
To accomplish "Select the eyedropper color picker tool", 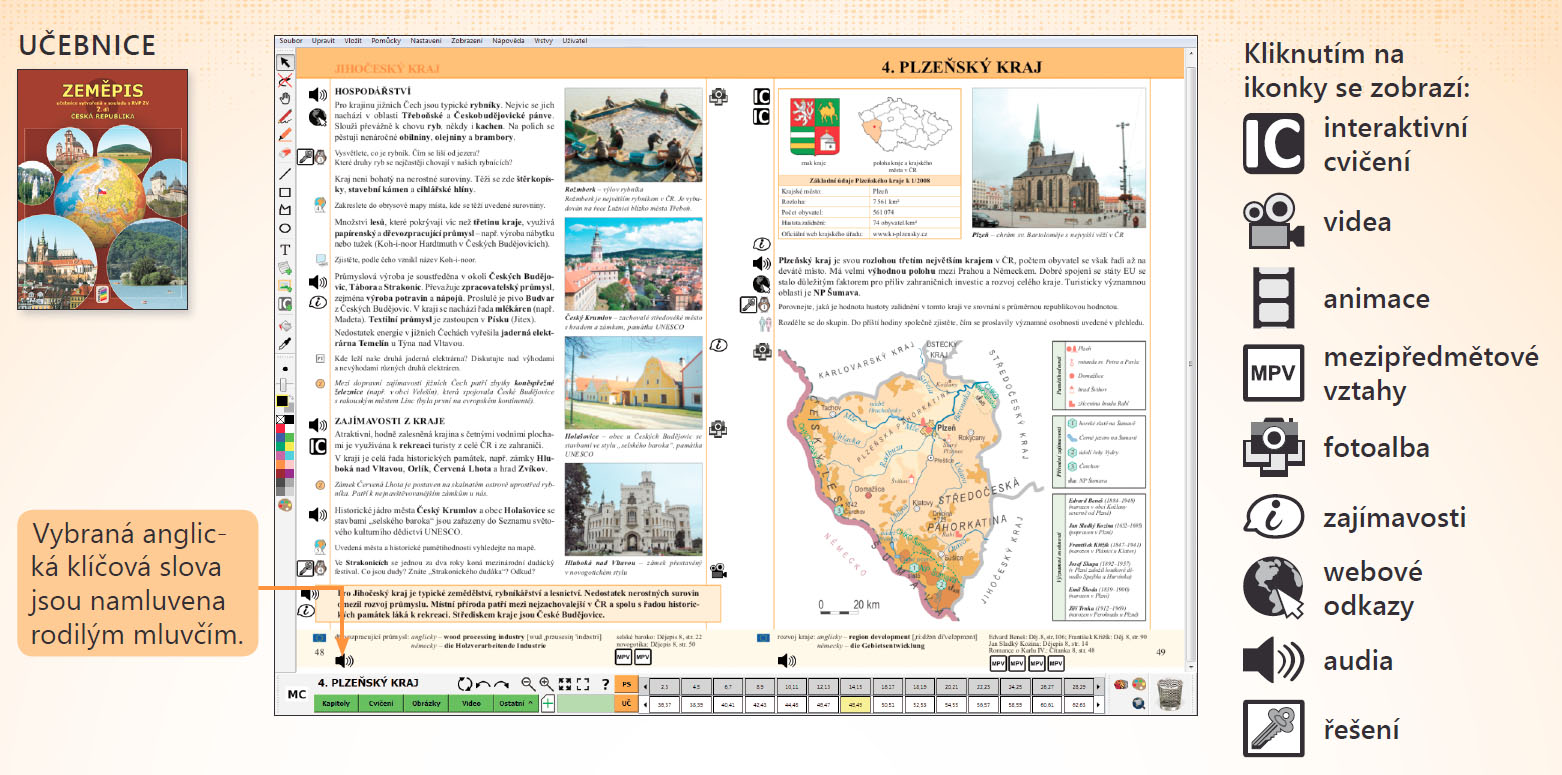I will click(285, 343).
